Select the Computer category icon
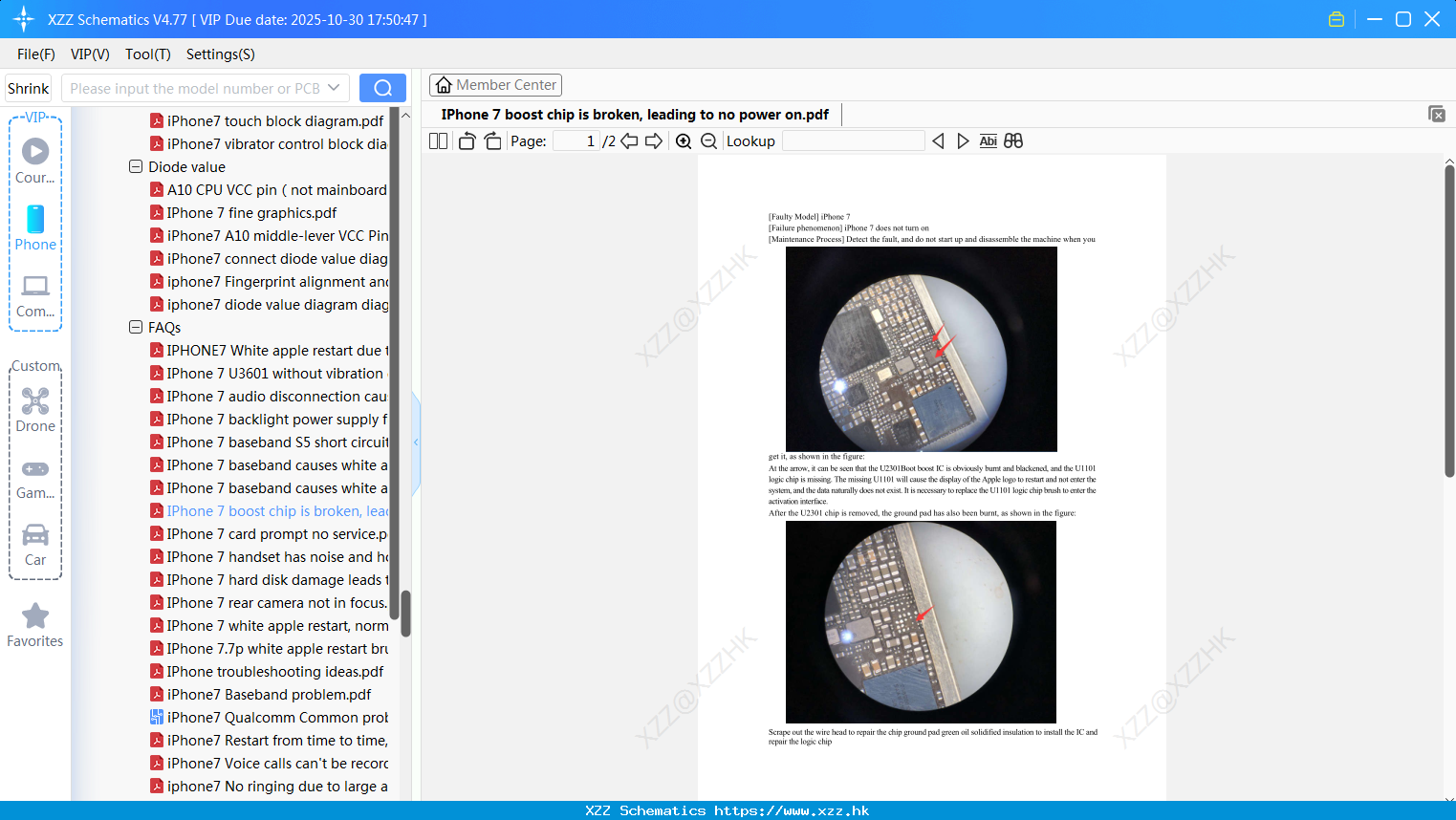This screenshot has height=820, width=1456. [35, 296]
